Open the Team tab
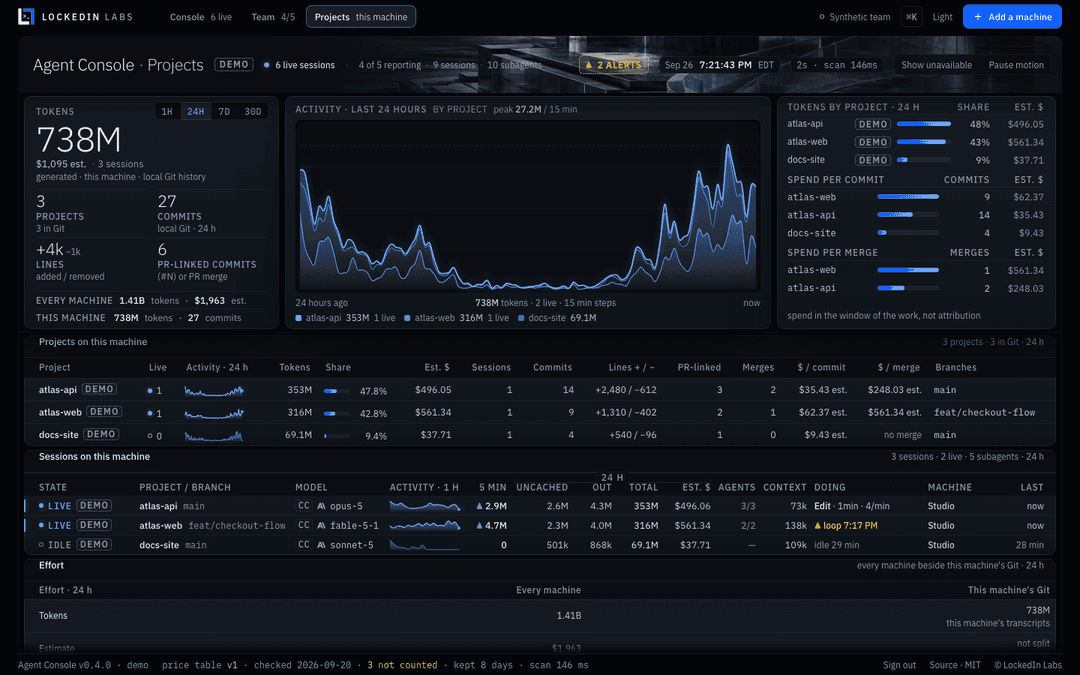The height and width of the screenshot is (675, 1080). 273,17
